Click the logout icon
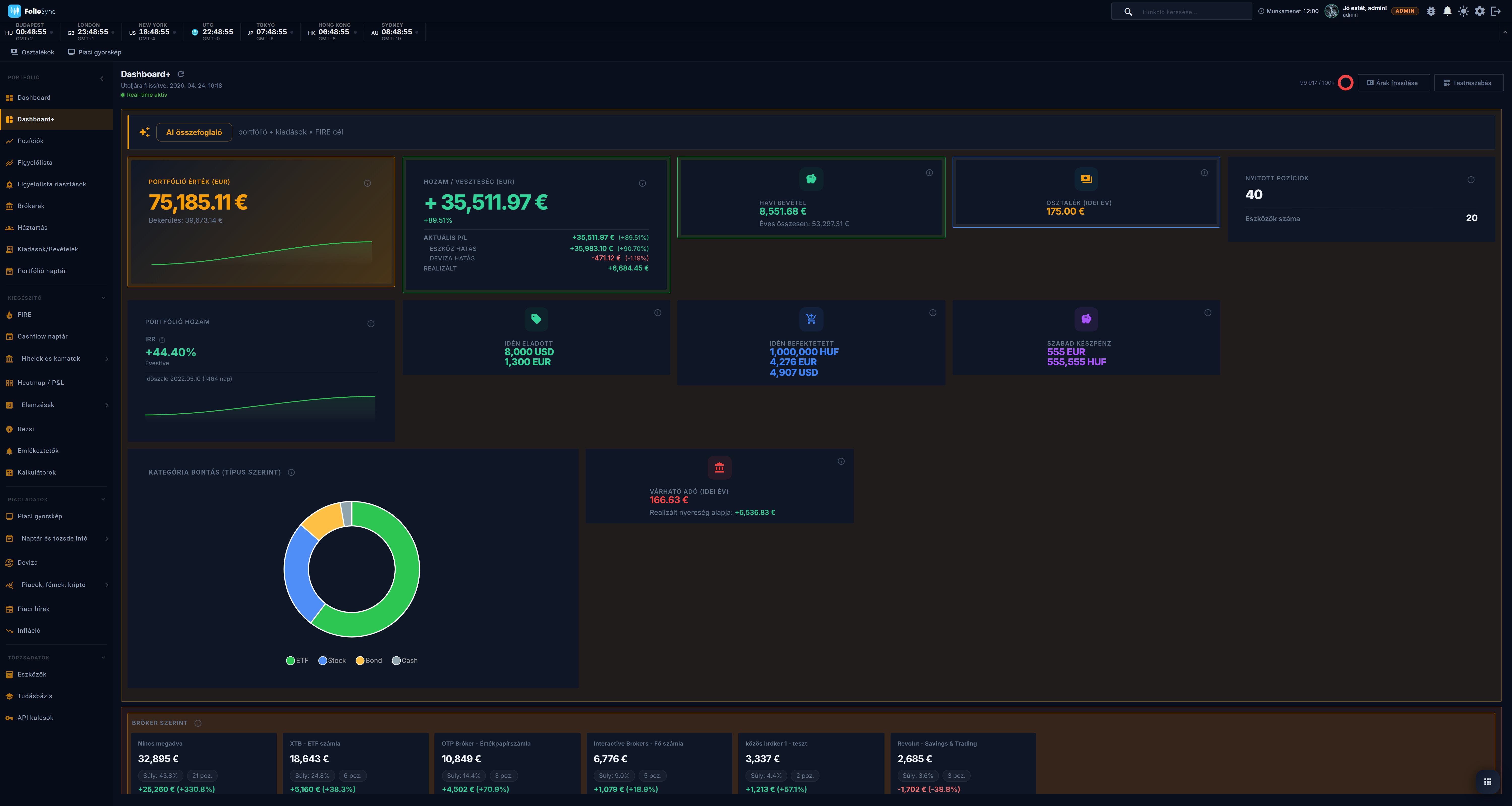 1496,11
